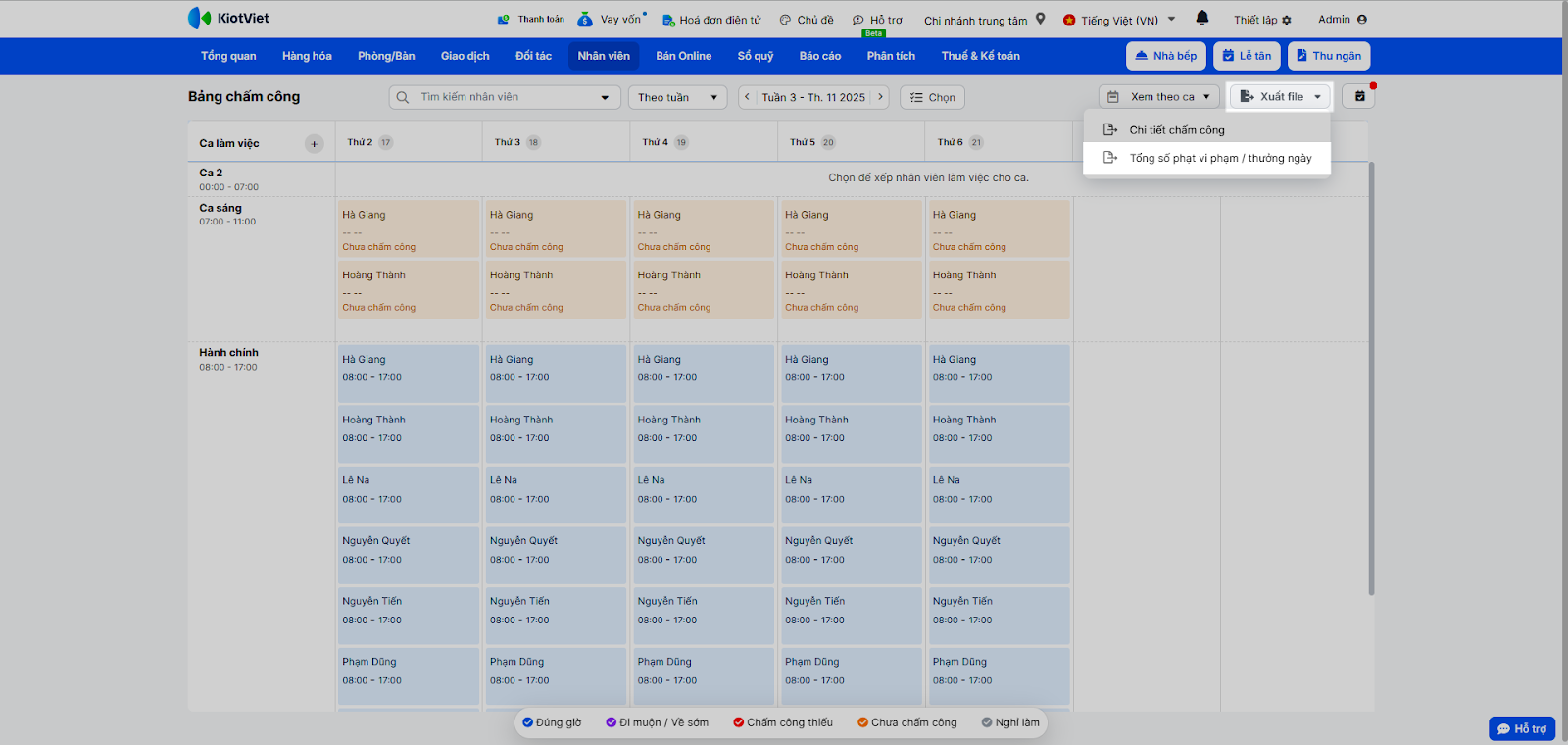
Task: Click the timesheet vertical scrollbar
Action: tap(1371, 378)
